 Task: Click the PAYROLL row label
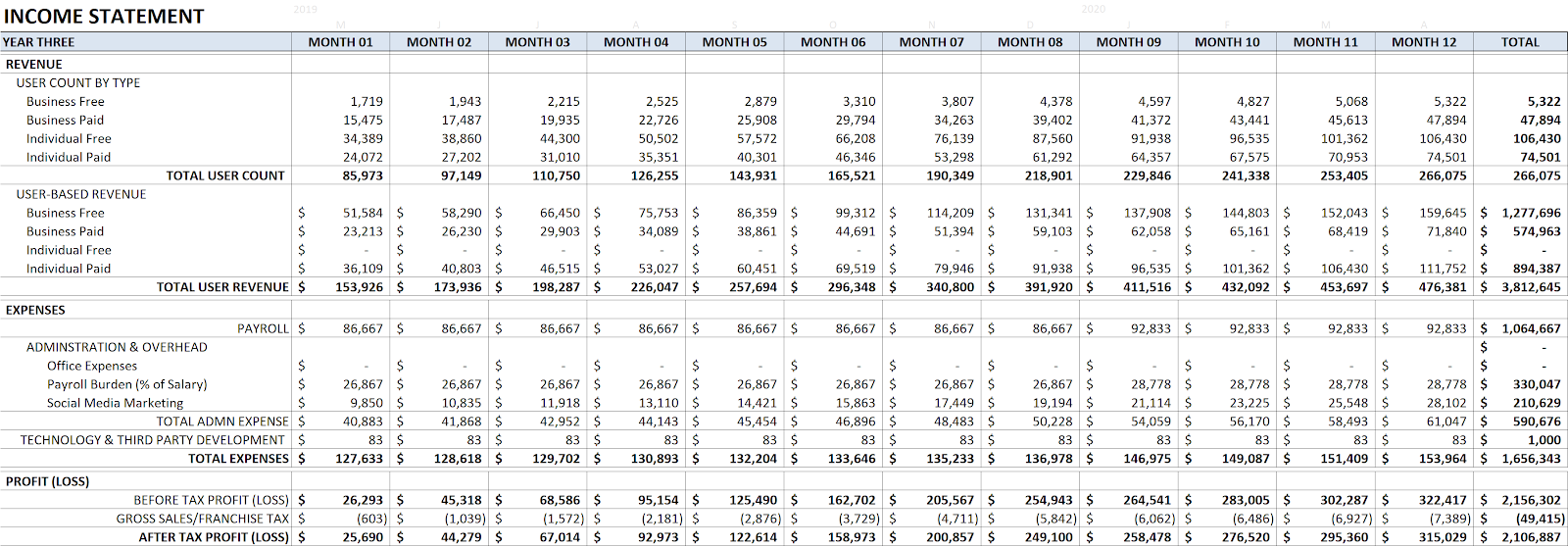263,328
